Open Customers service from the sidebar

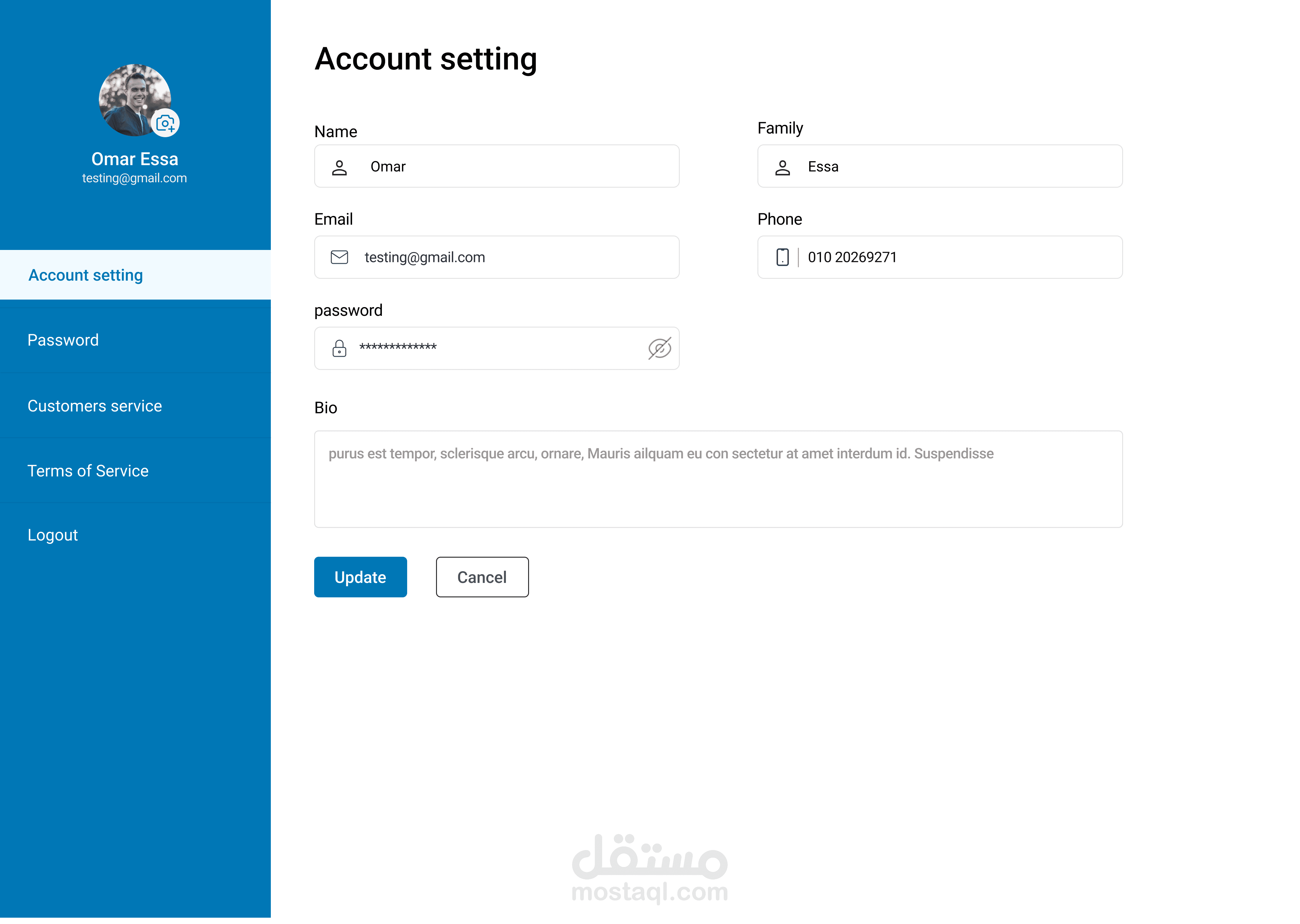[x=94, y=406]
